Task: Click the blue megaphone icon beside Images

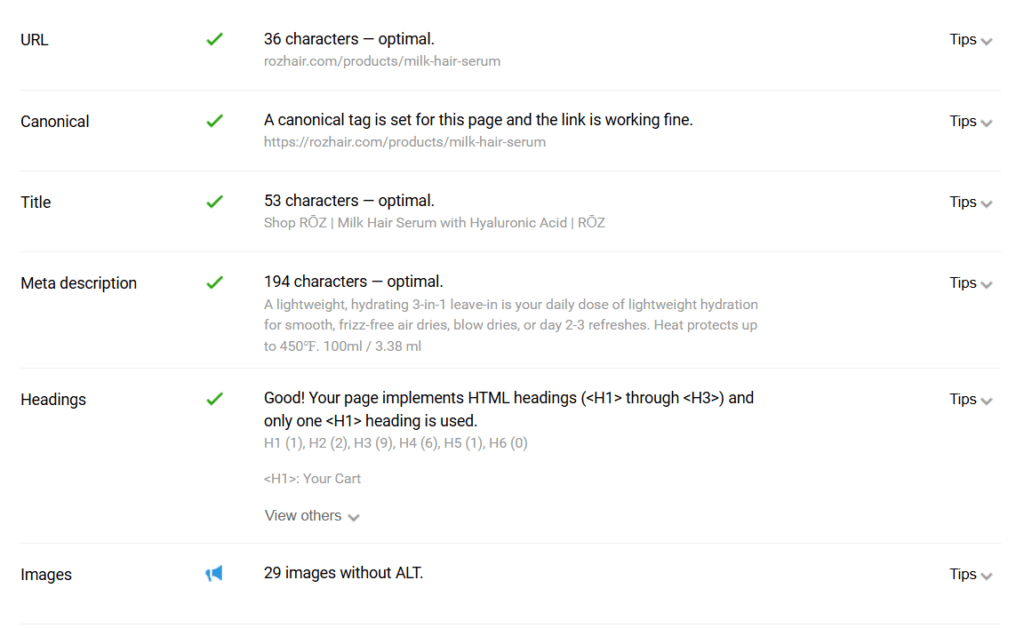Action: click(214, 574)
